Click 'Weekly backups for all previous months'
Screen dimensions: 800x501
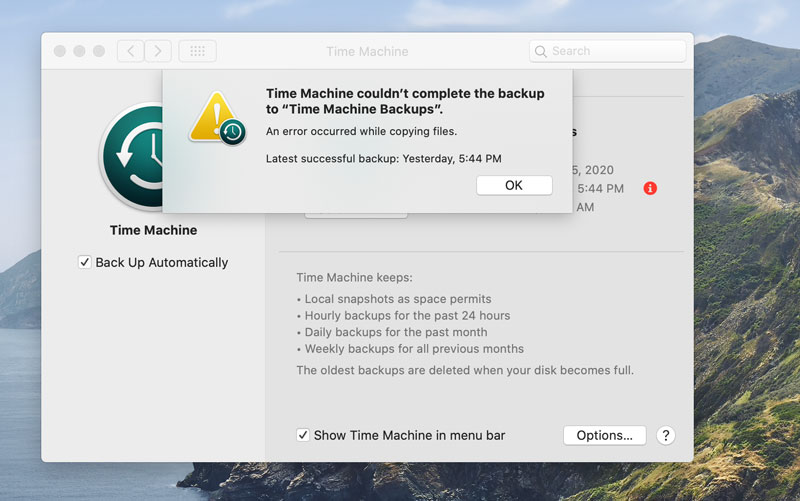(414, 349)
